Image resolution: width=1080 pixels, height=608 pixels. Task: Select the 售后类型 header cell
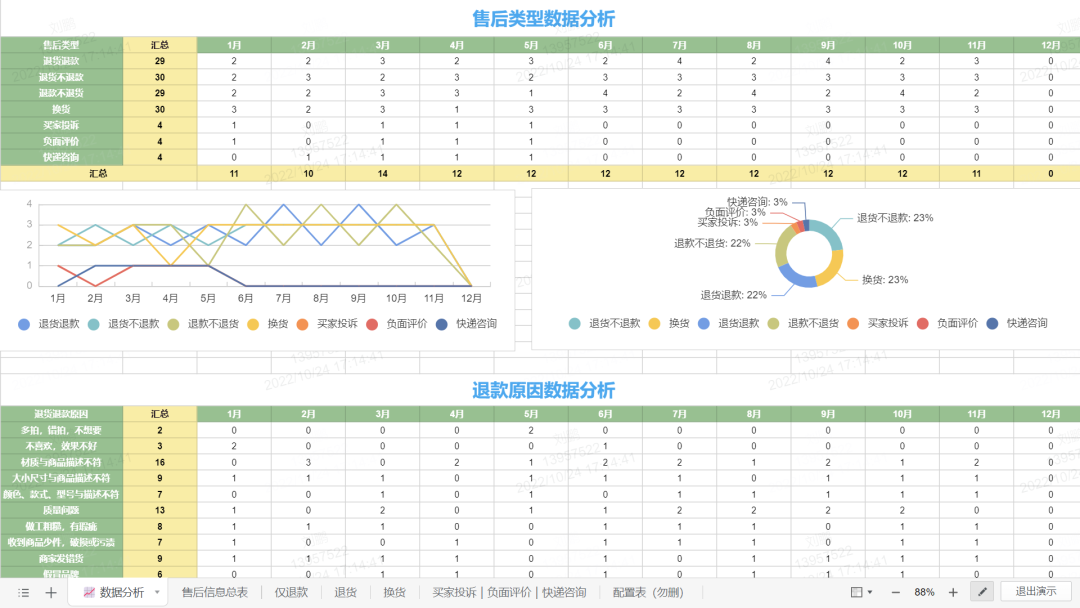tap(61, 45)
